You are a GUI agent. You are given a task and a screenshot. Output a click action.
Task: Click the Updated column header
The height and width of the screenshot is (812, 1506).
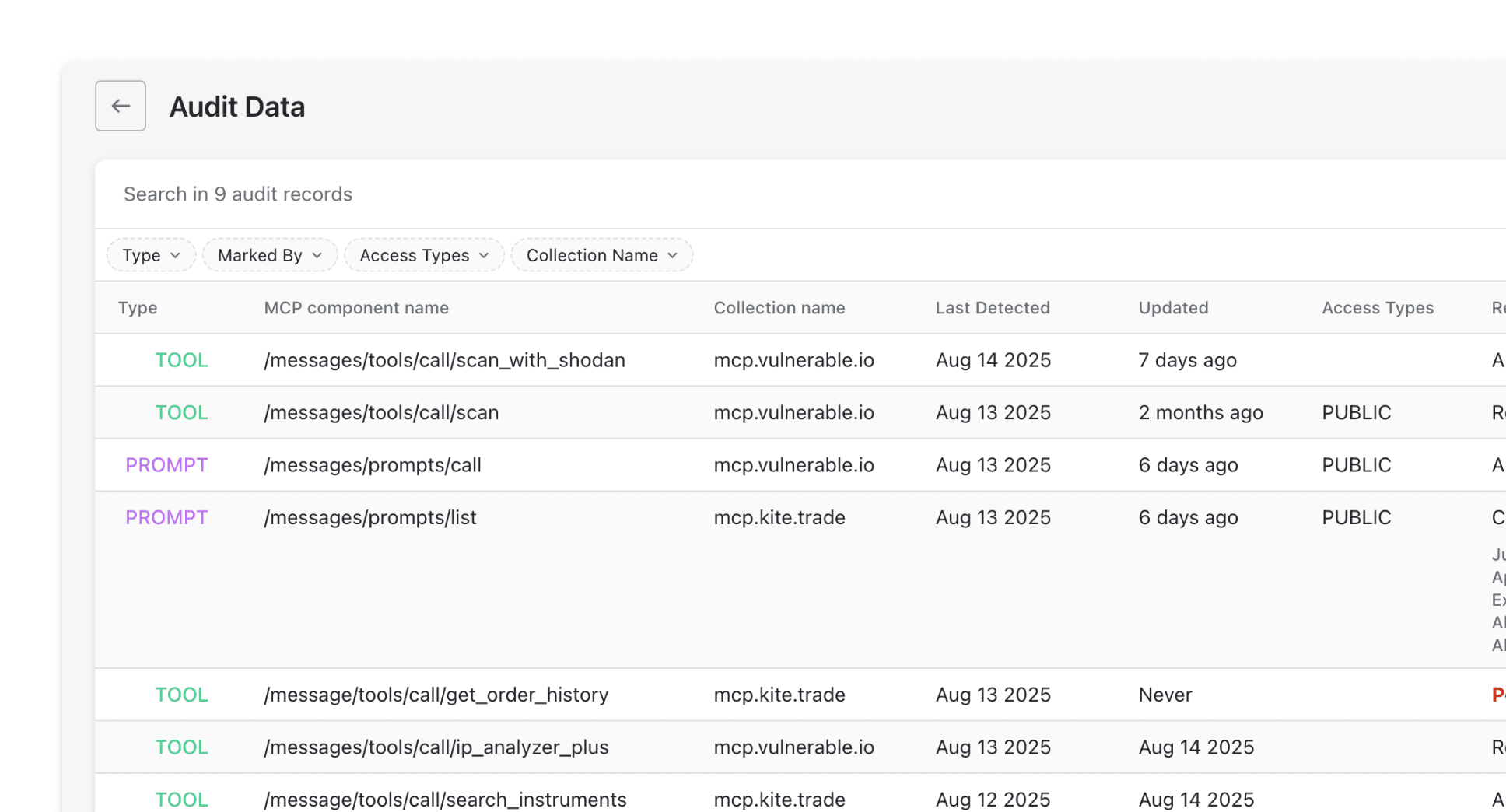(1173, 307)
